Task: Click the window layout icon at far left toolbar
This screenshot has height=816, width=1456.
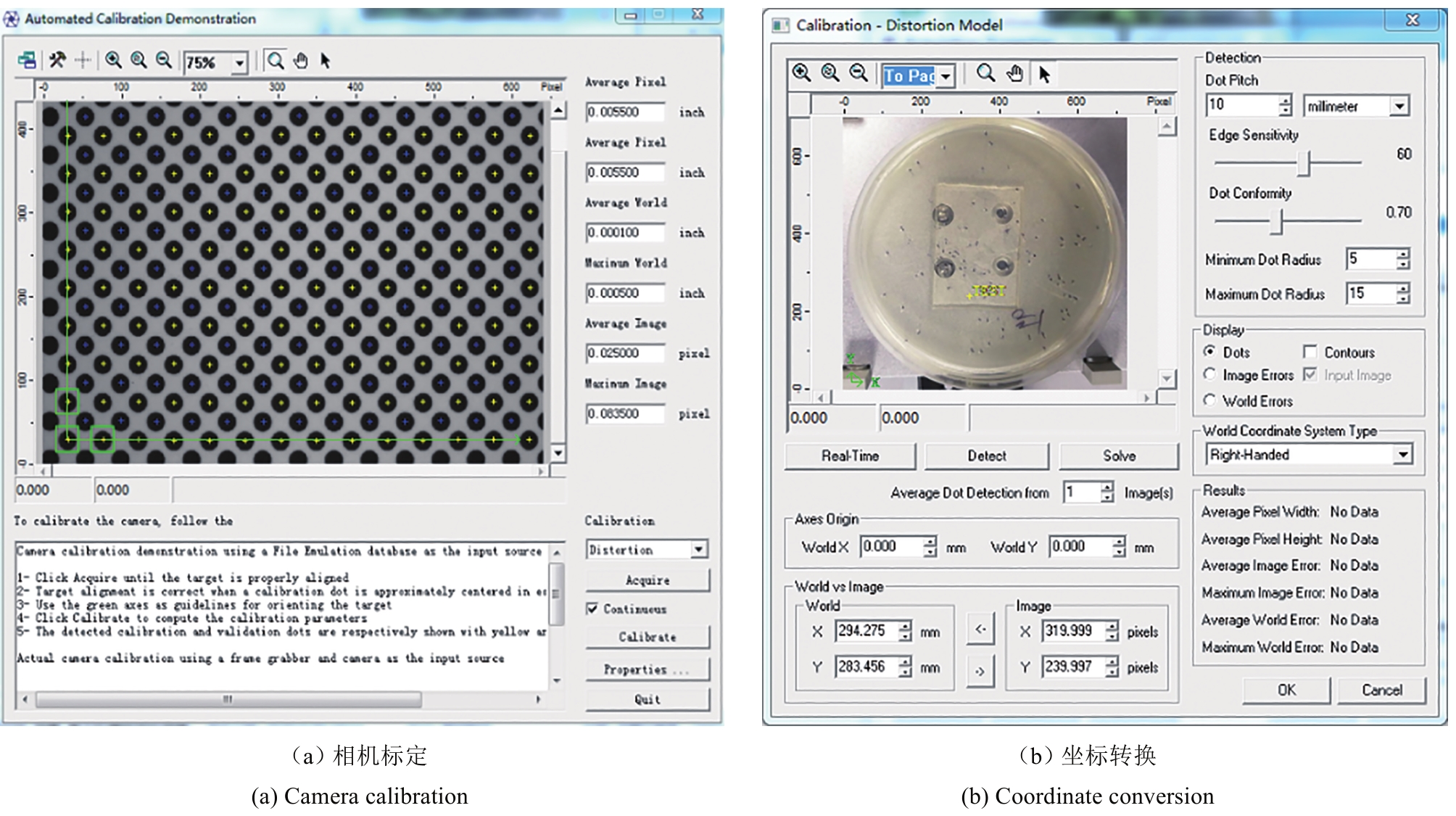Action: (28, 60)
